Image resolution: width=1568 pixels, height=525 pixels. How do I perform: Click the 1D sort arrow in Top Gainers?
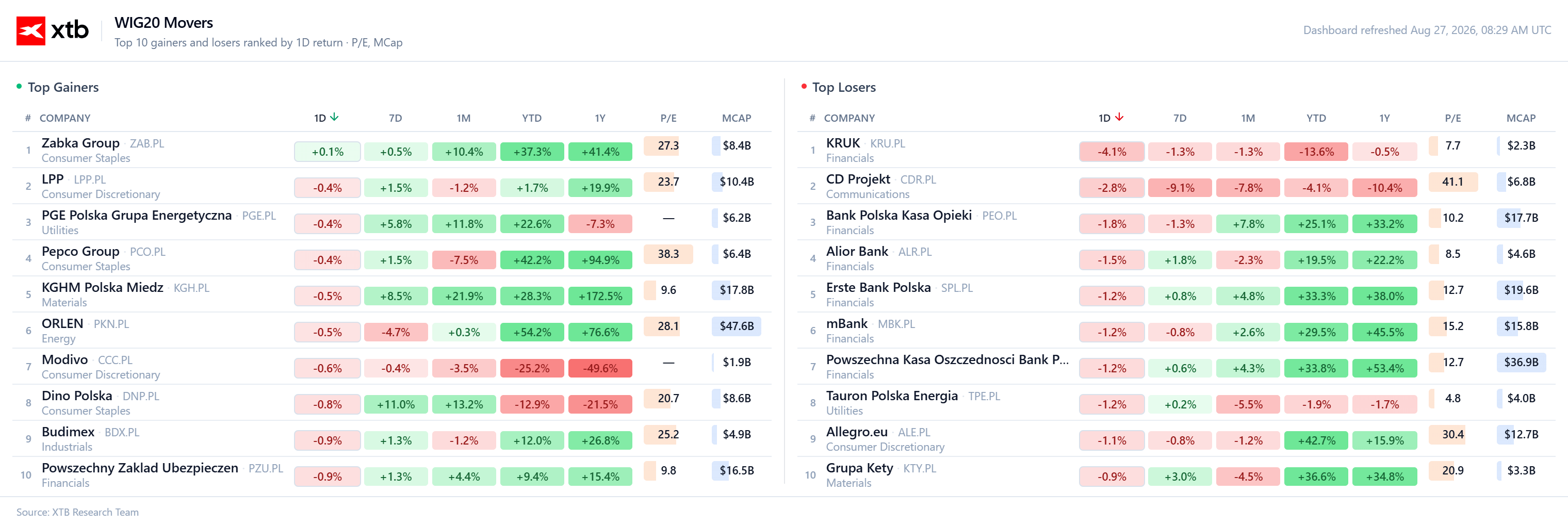334,118
